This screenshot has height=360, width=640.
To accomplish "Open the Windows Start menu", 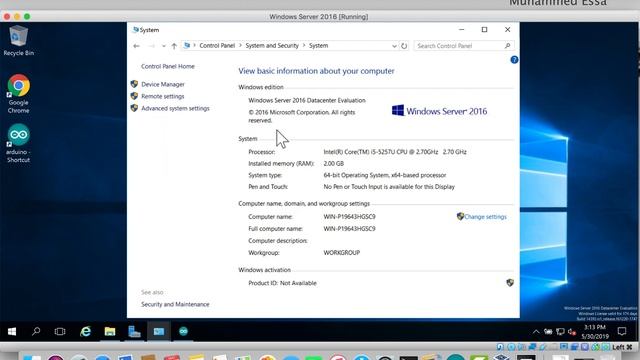I will coord(12,331).
